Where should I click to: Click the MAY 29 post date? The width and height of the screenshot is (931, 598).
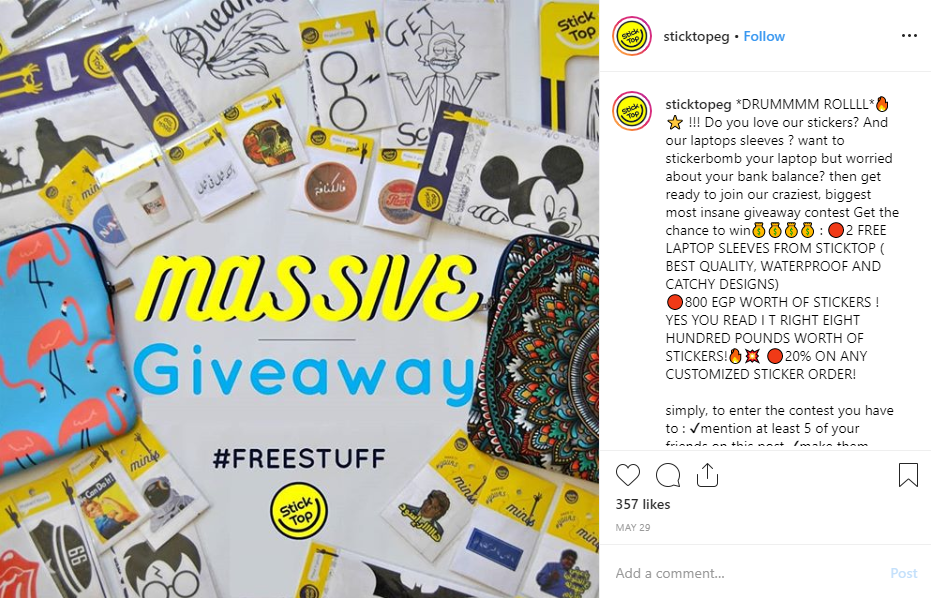pyautogui.click(x=633, y=527)
